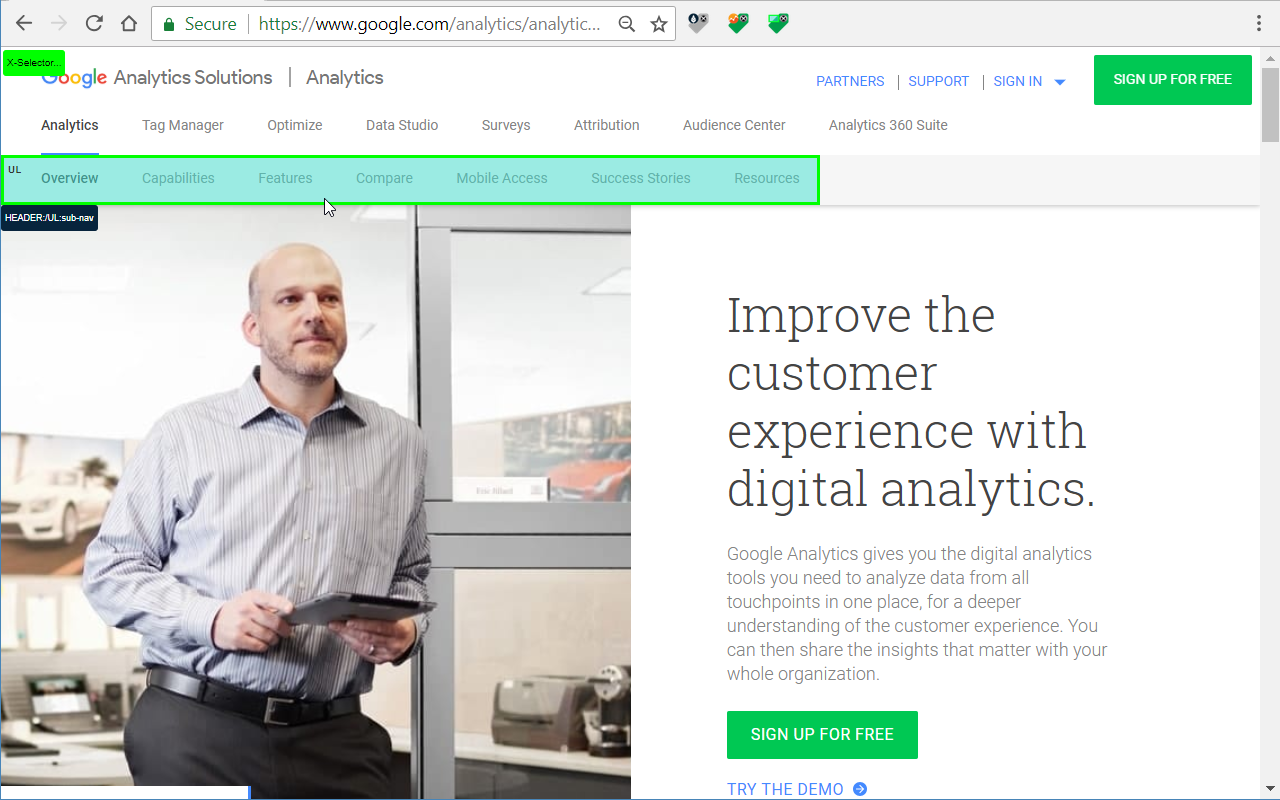The height and width of the screenshot is (800, 1280).
Task: Click Sign Up For Free below the description
Action: point(822,735)
